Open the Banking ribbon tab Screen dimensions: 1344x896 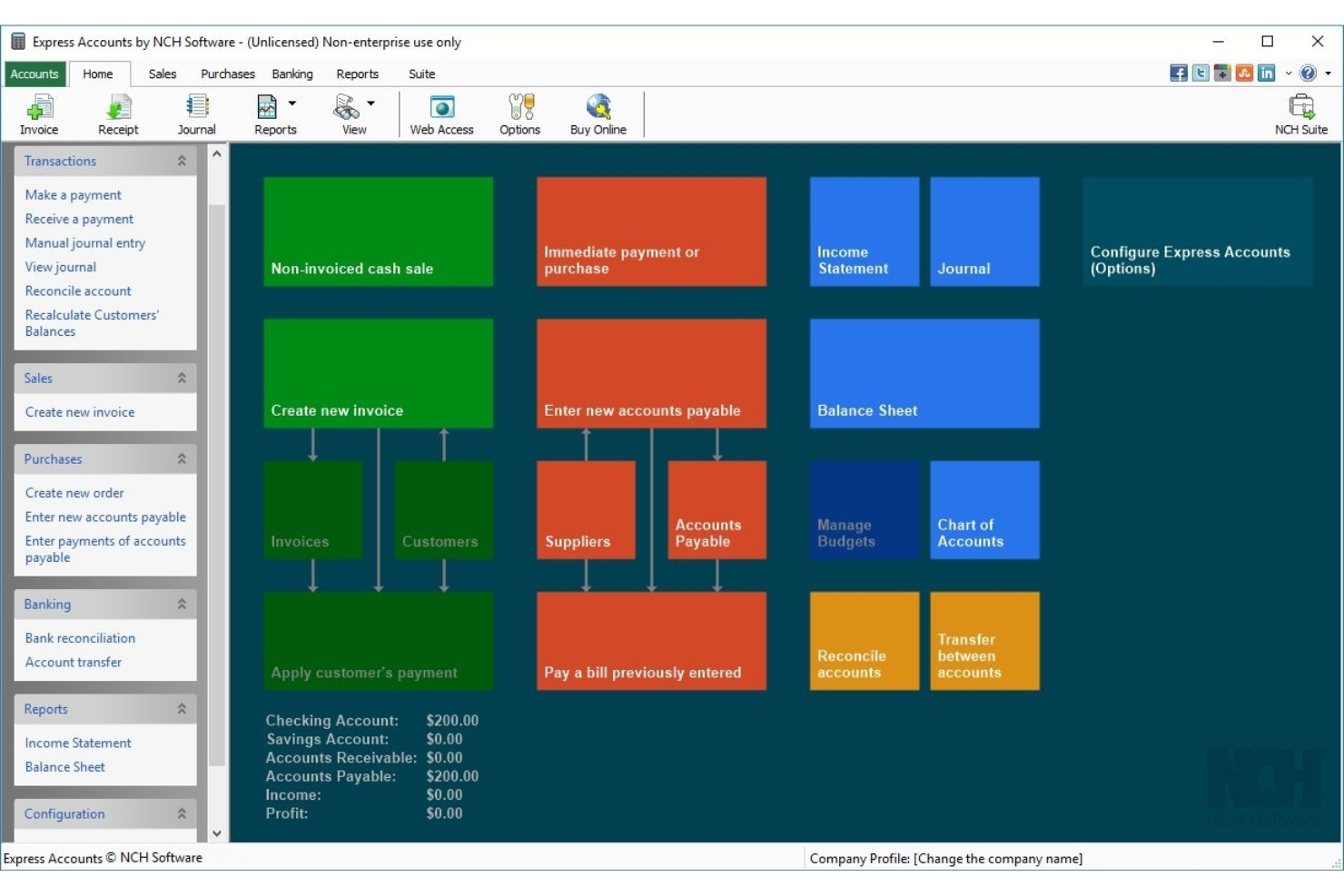pyautogui.click(x=292, y=74)
